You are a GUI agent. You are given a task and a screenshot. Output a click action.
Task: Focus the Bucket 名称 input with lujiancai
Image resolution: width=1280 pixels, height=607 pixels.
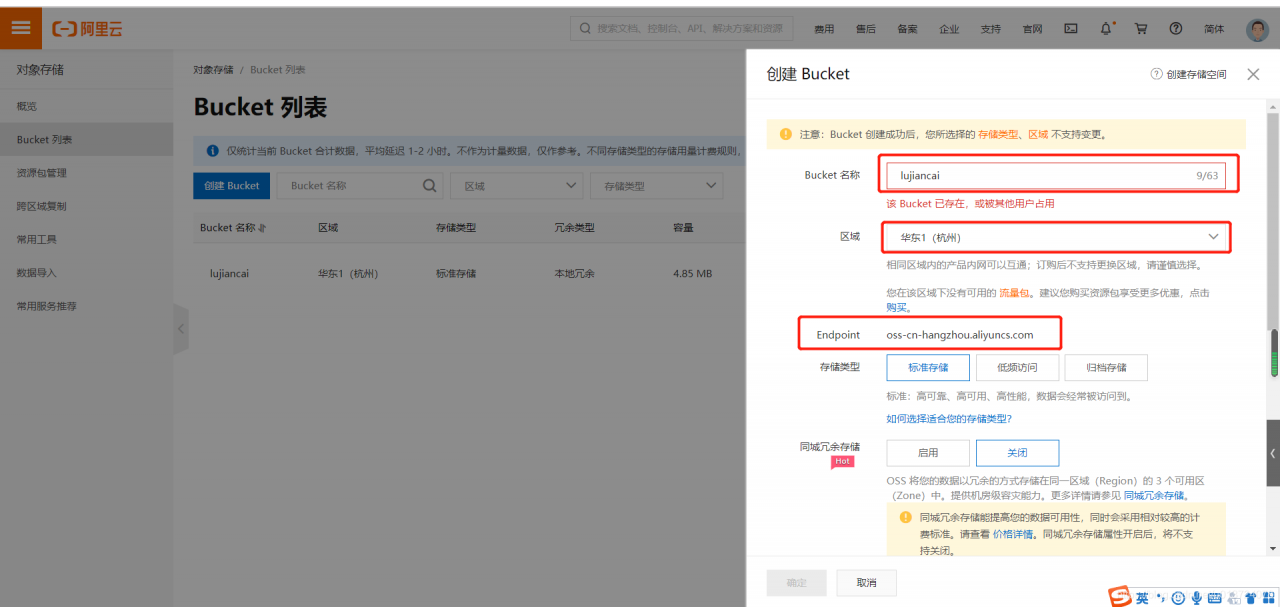click(x=1056, y=175)
